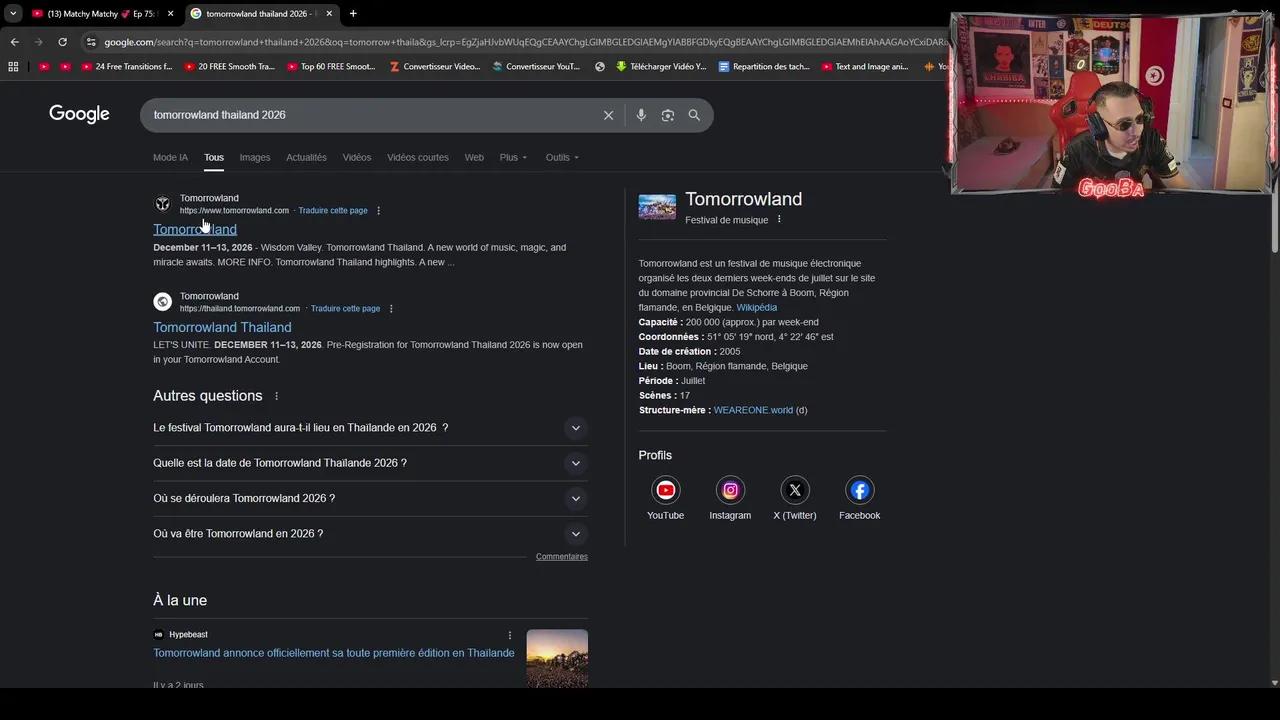This screenshot has height=720, width=1280.
Task: Switch to Mode IA tab
Action: tap(170, 157)
